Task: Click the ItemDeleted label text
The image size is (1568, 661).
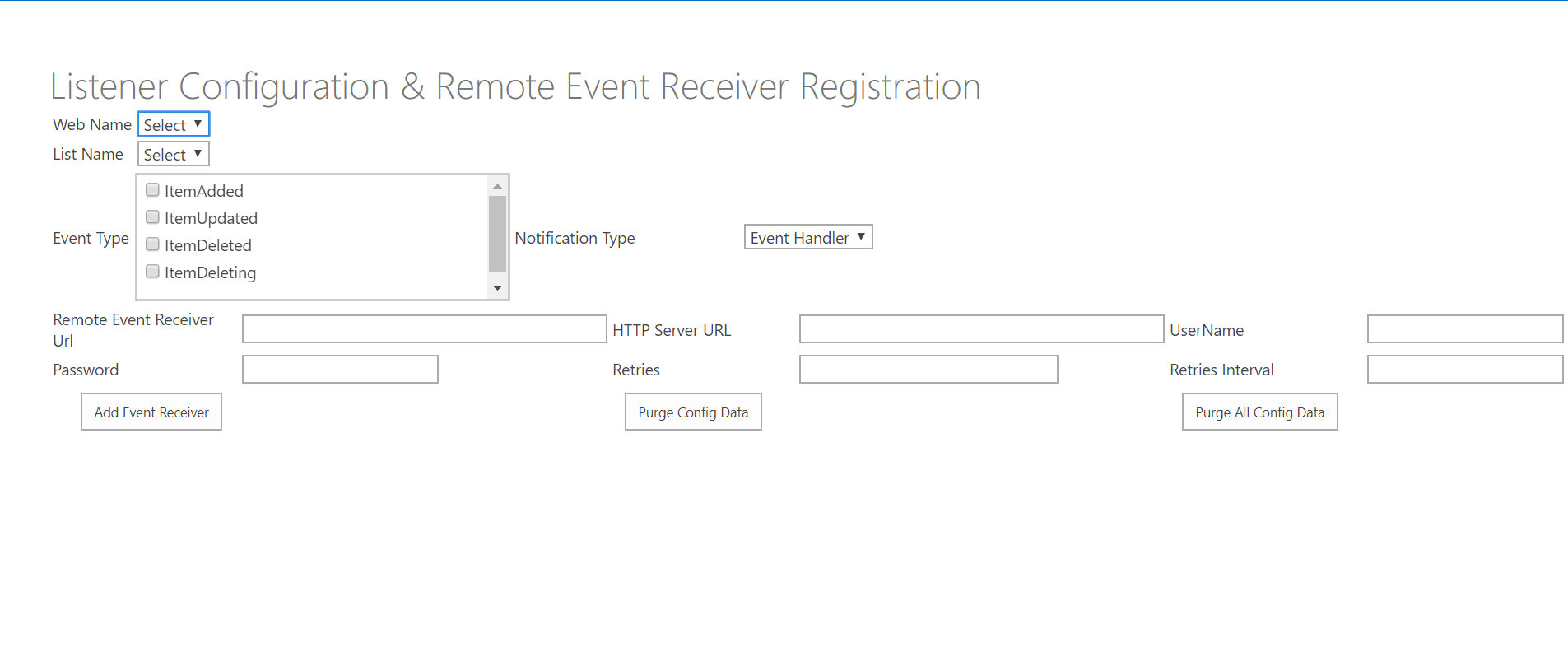Action: (208, 245)
